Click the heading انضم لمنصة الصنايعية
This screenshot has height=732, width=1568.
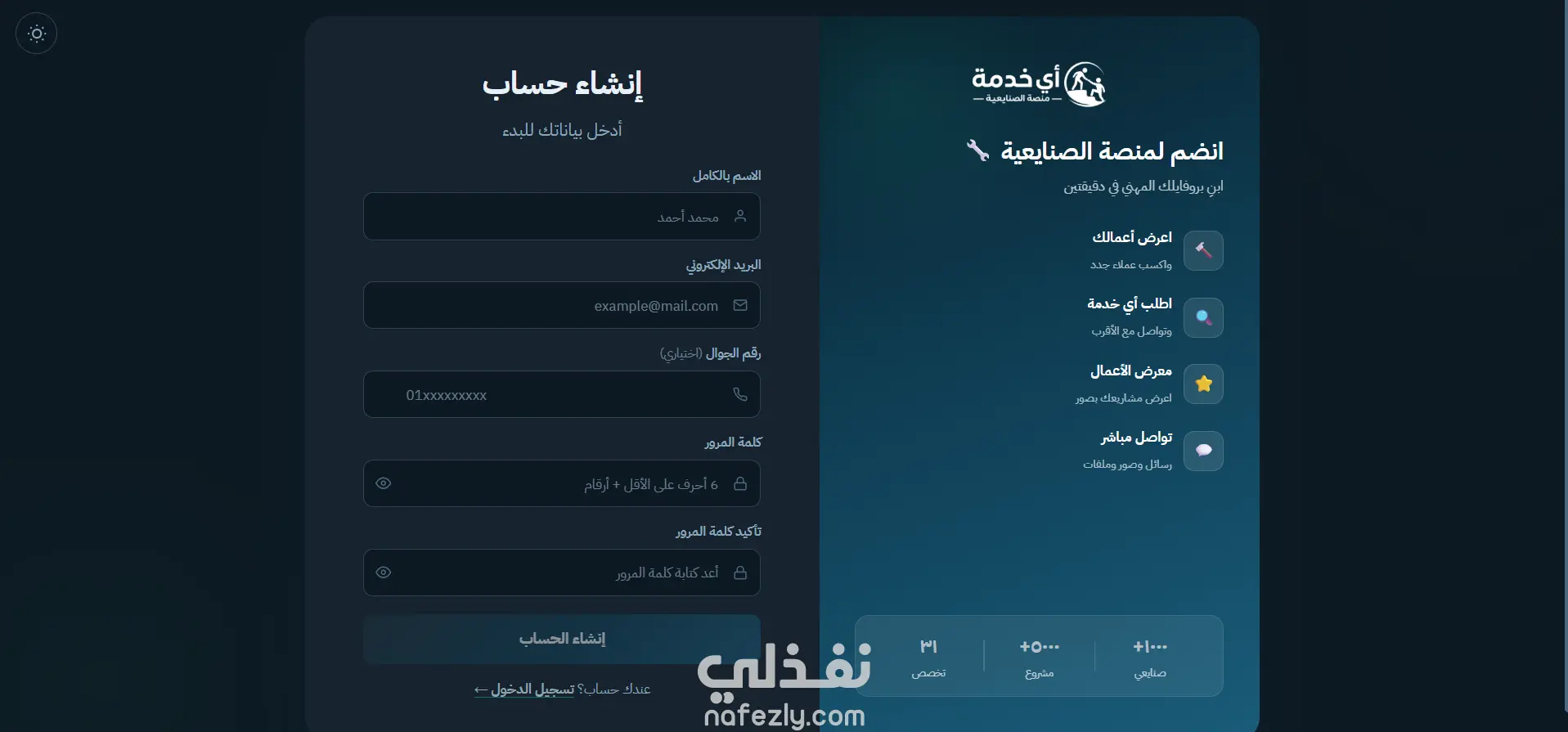[x=1112, y=151]
